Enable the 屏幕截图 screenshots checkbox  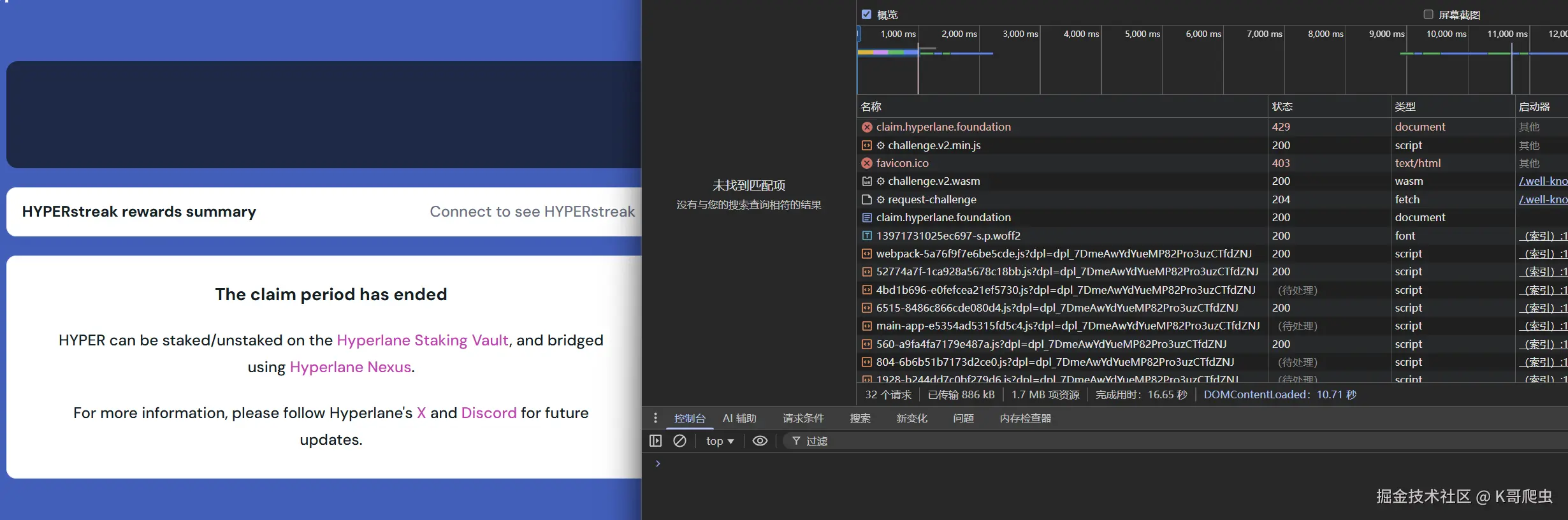pyautogui.click(x=1428, y=14)
